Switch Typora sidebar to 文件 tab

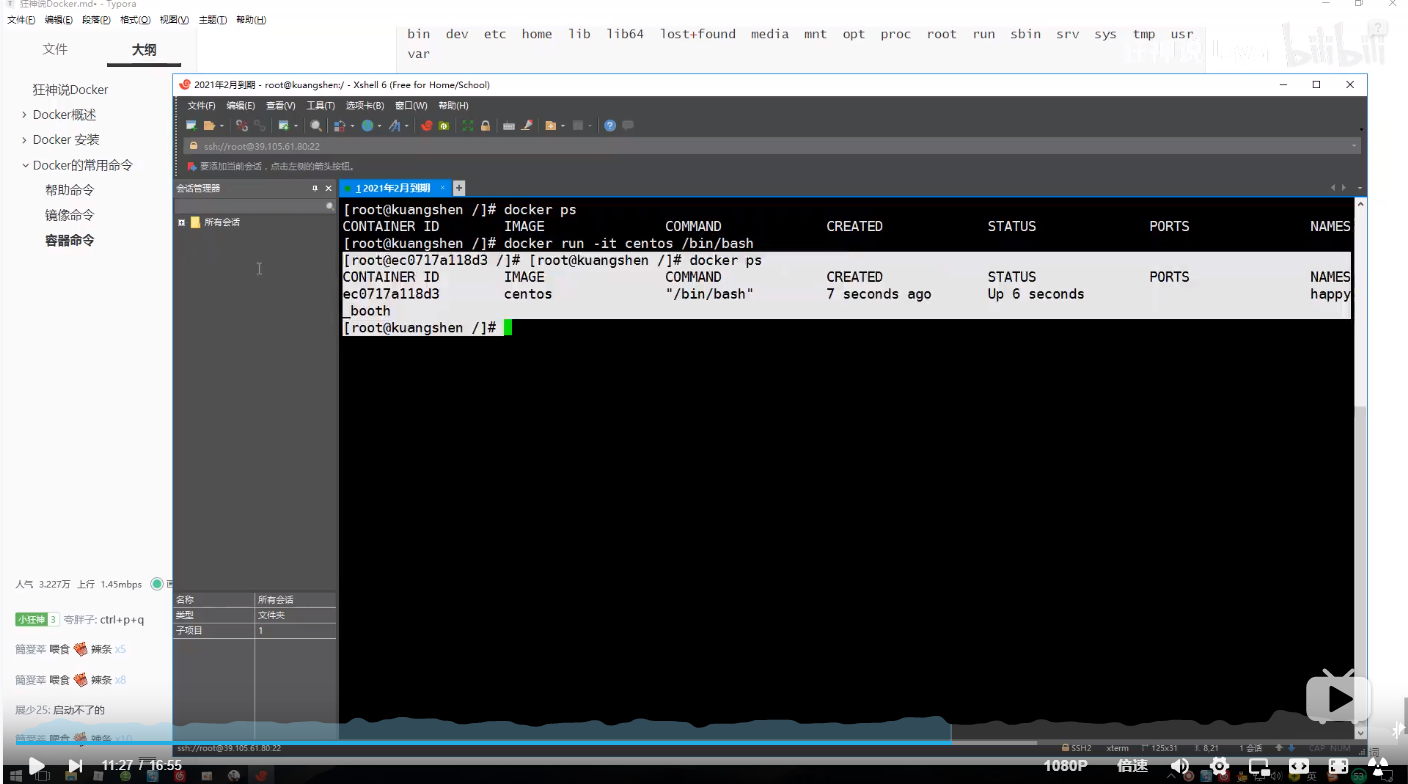click(x=56, y=49)
